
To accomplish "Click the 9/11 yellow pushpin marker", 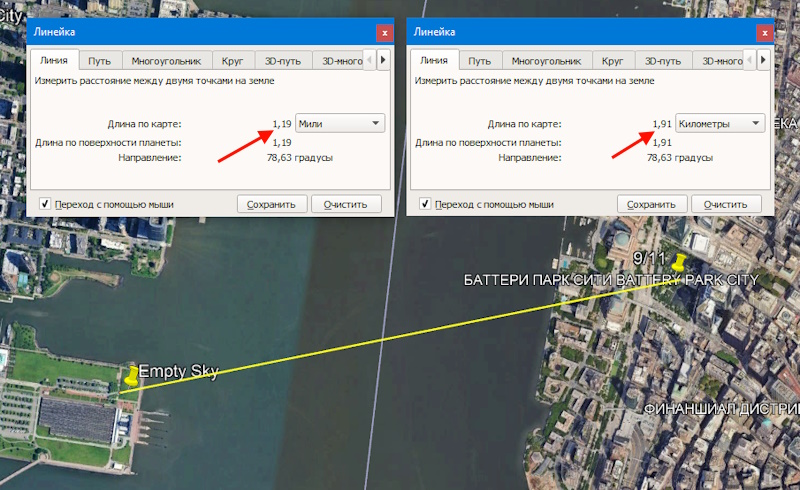I will pos(680,262).
